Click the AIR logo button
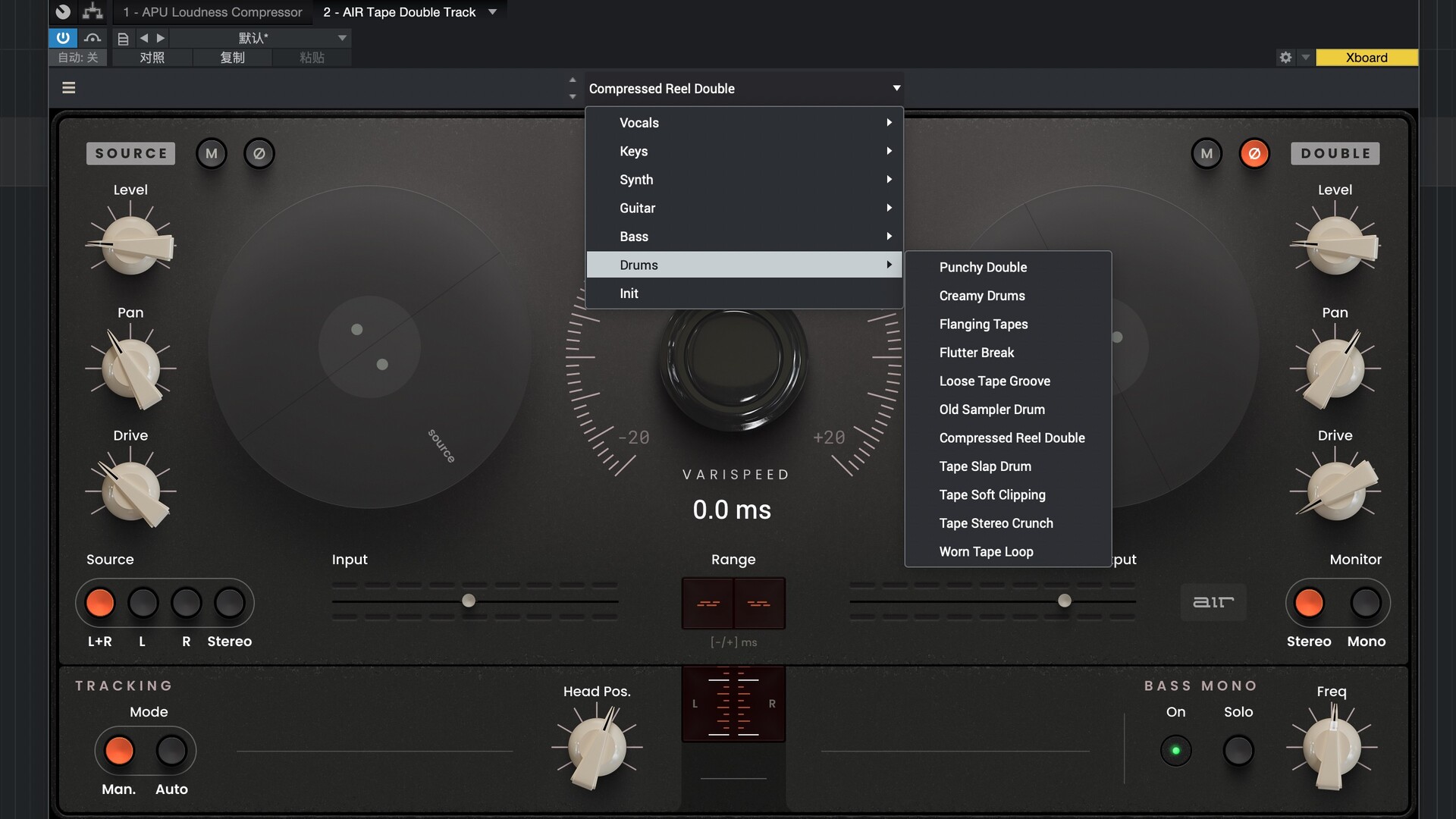Image resolution: width=1456 pixels, height=819 pixels. (x=1213, y=602)
